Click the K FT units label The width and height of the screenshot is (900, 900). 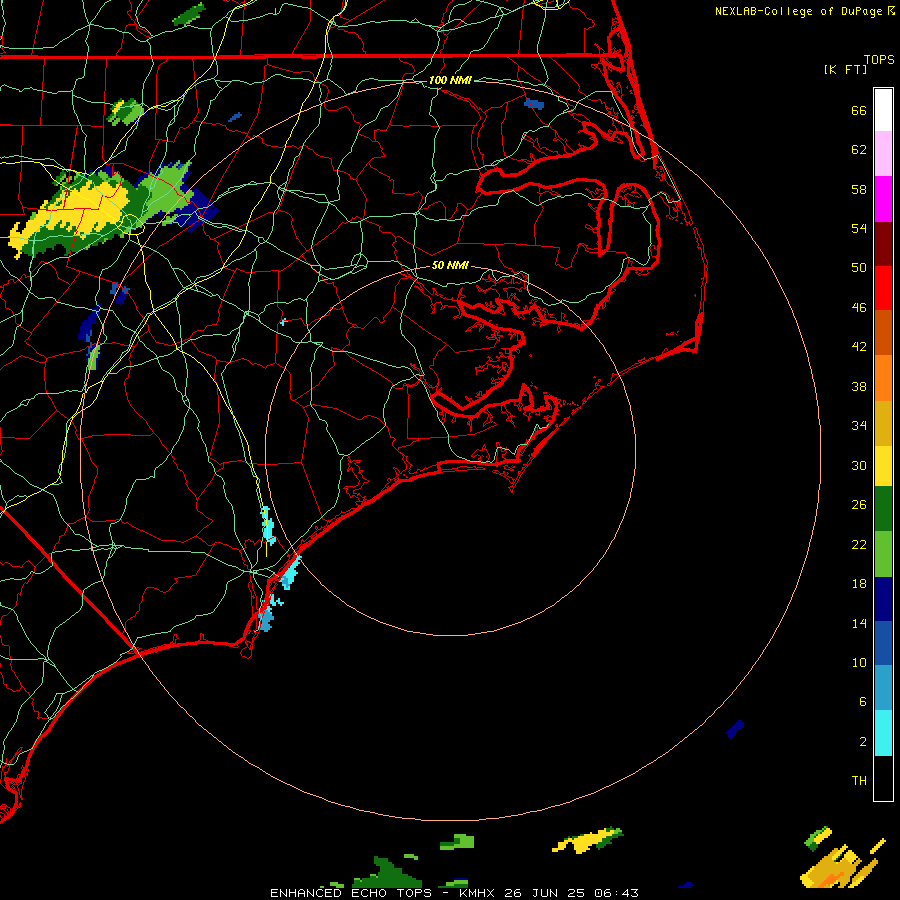tap(845, 69)
